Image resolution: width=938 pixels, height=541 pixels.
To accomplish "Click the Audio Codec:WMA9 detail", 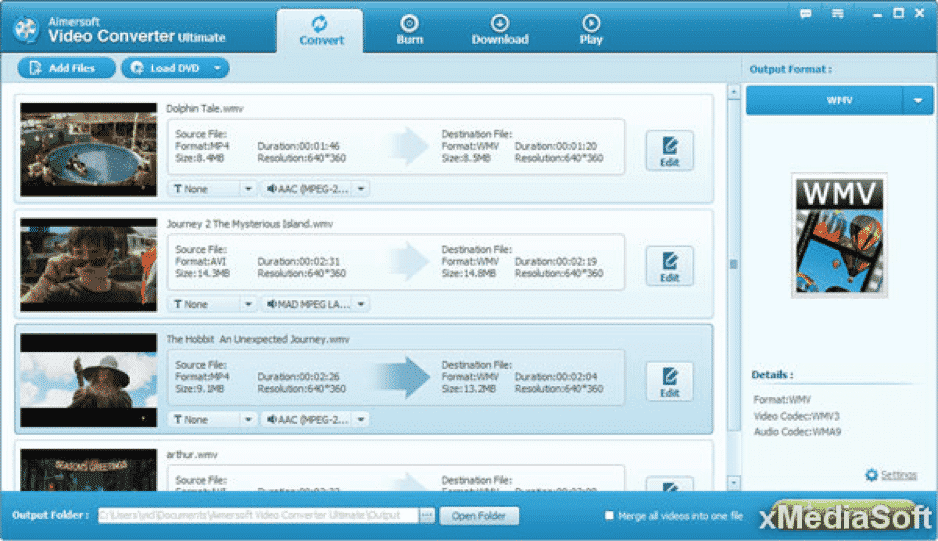I will point(797,431).
